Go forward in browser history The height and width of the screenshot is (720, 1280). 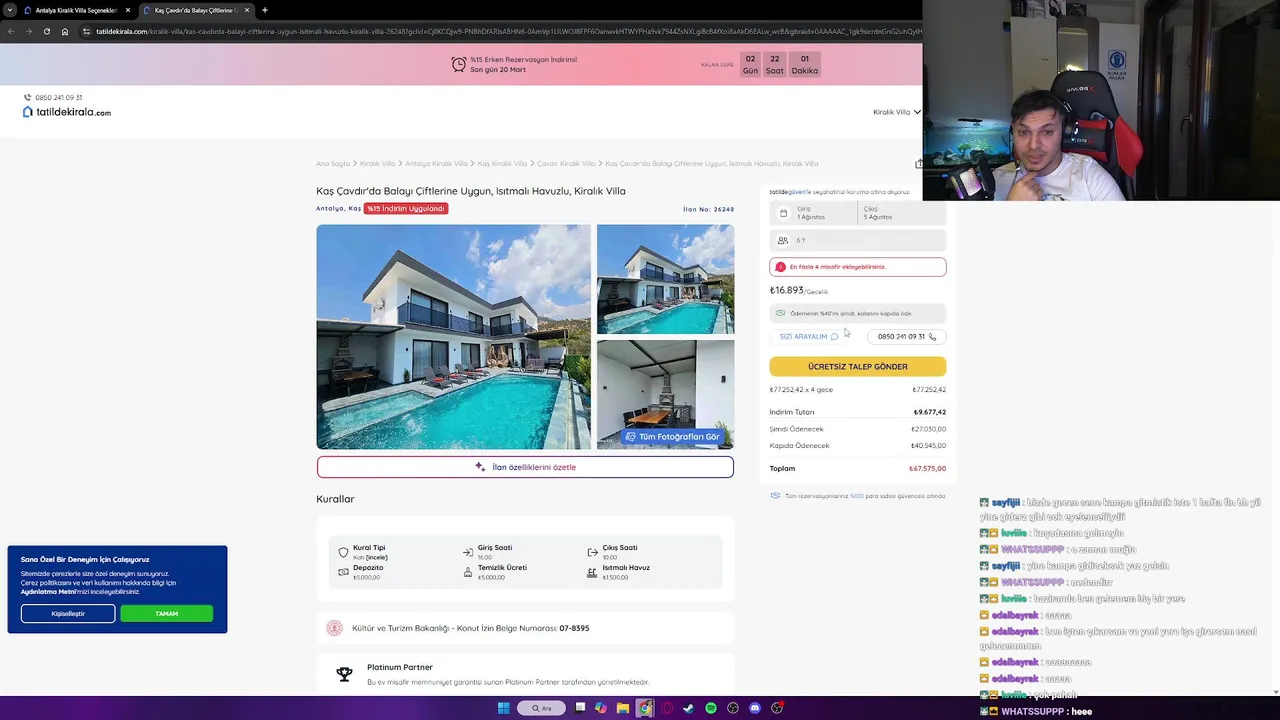tap(29, 31)
